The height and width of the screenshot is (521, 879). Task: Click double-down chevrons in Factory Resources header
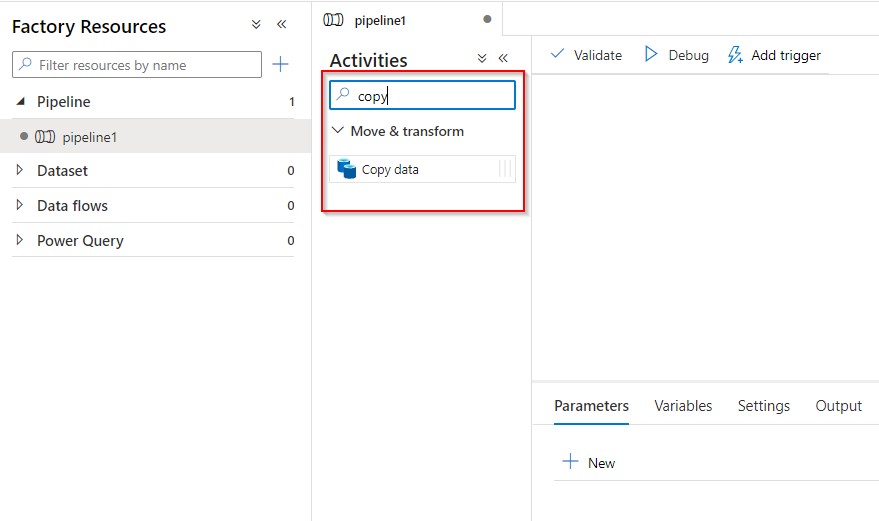256,24
